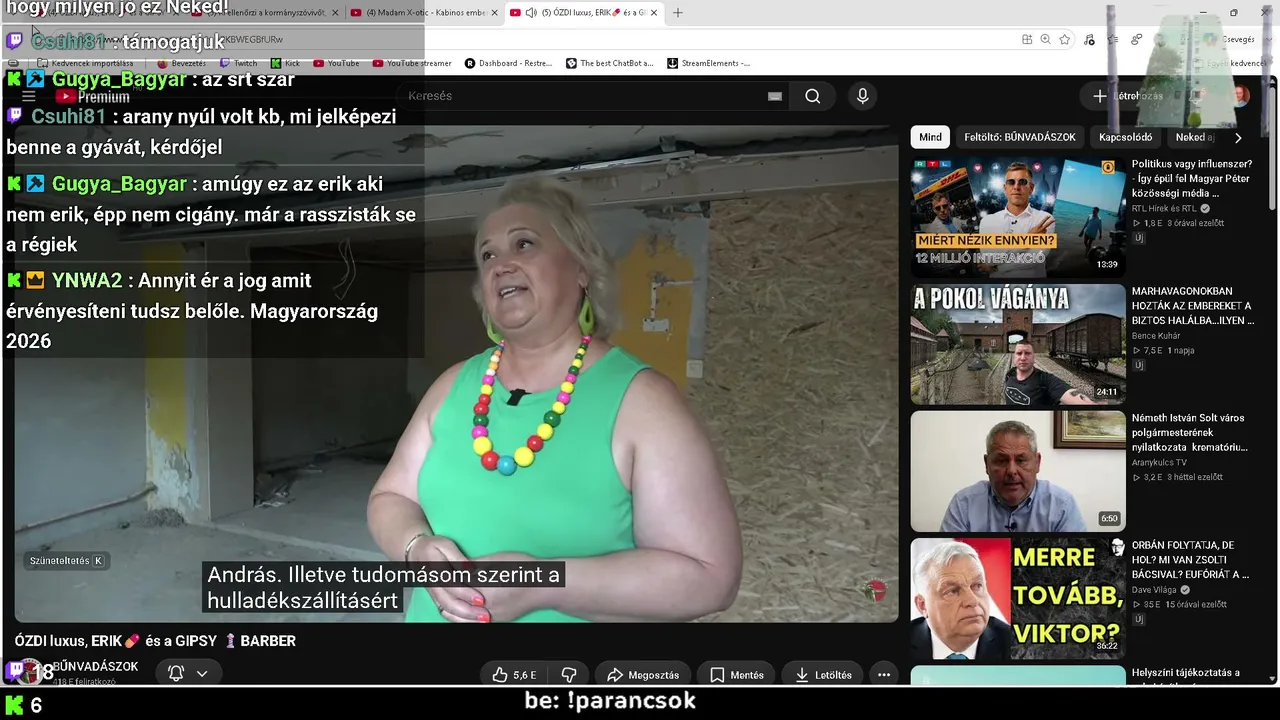Open the Bevezetés bookmark

click(182, 63)
